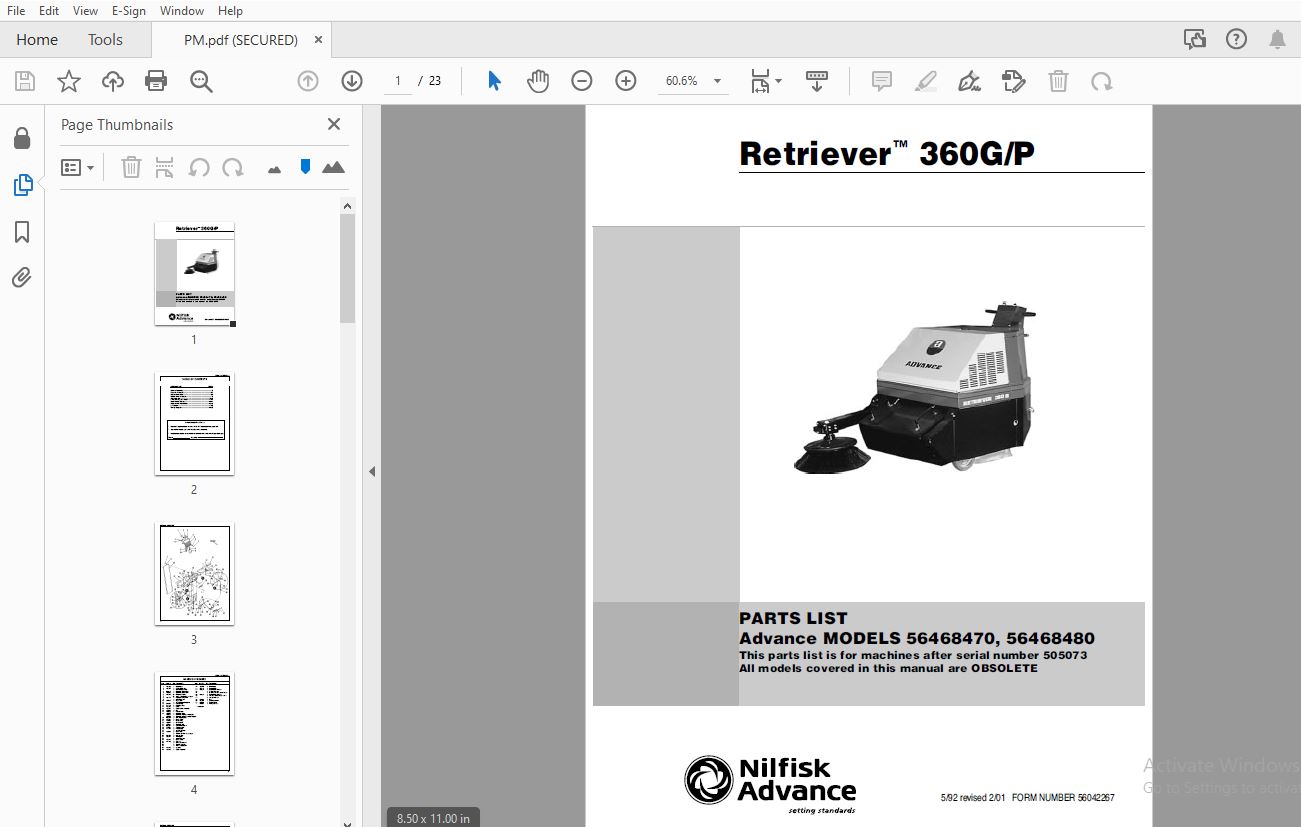Reduce thumbnail size with small mountain icon
Image resolution: width=1301 pixels, height=827 pixels.
(x=274, y=169)
